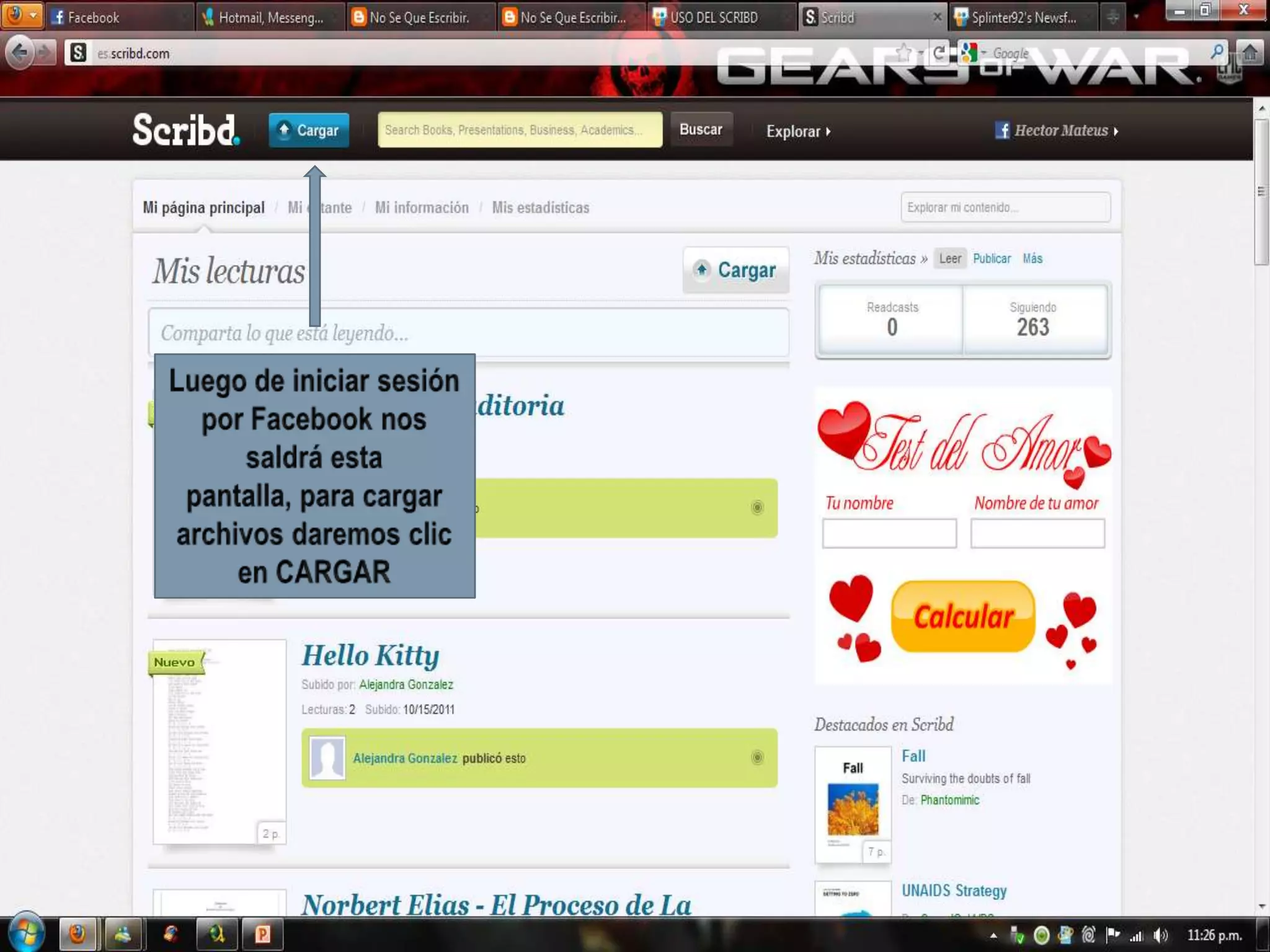Viewport: 1270px width, 952px height.
Task: Open the Splinter92's Newsfeed tab
Action: (1024, 17)
